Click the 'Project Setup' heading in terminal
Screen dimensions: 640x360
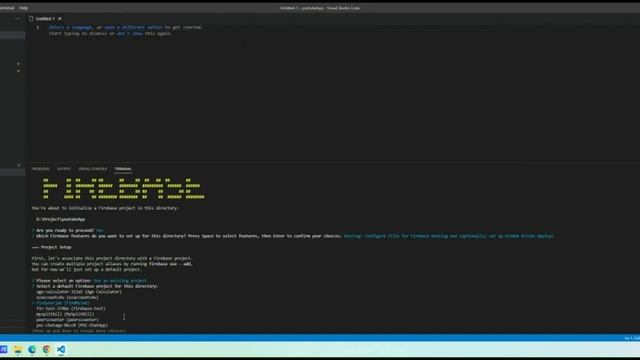pyautogui.click(x=56, y=247)
